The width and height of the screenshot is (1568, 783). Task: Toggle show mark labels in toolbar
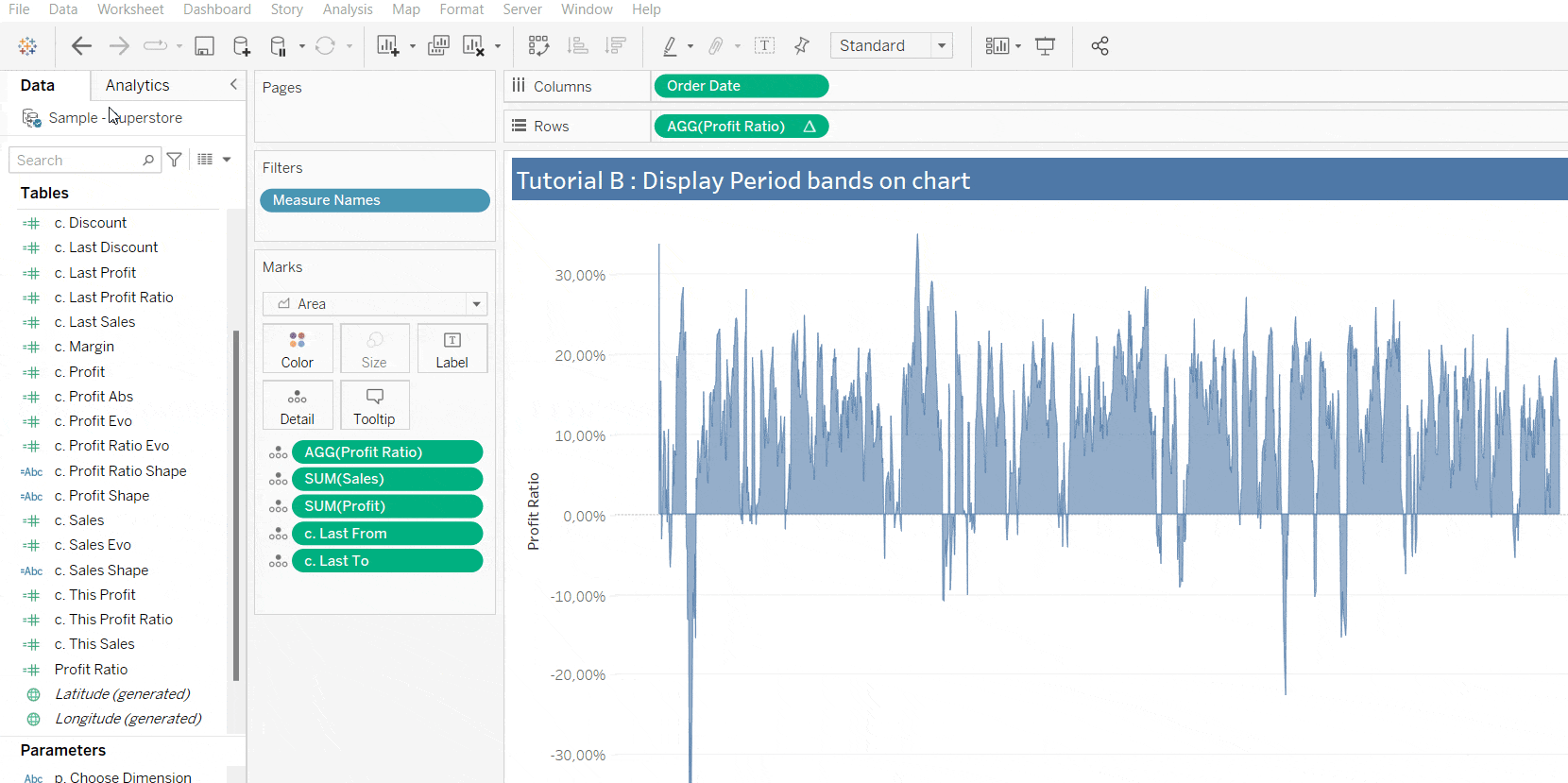point(764,46)
